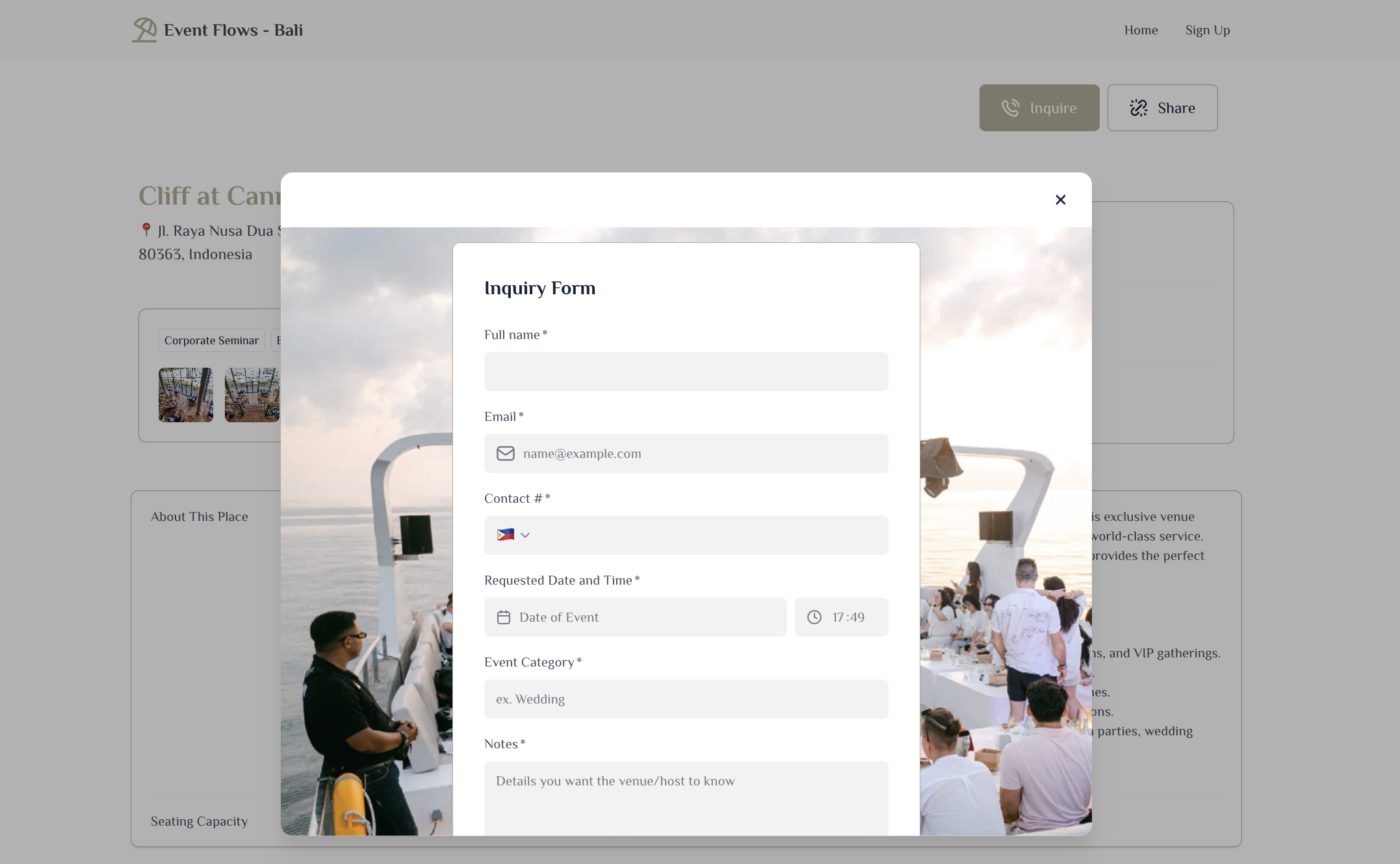Open the Date of Event picker
The image size is (1400, 864).
click(x=643, y=617)
